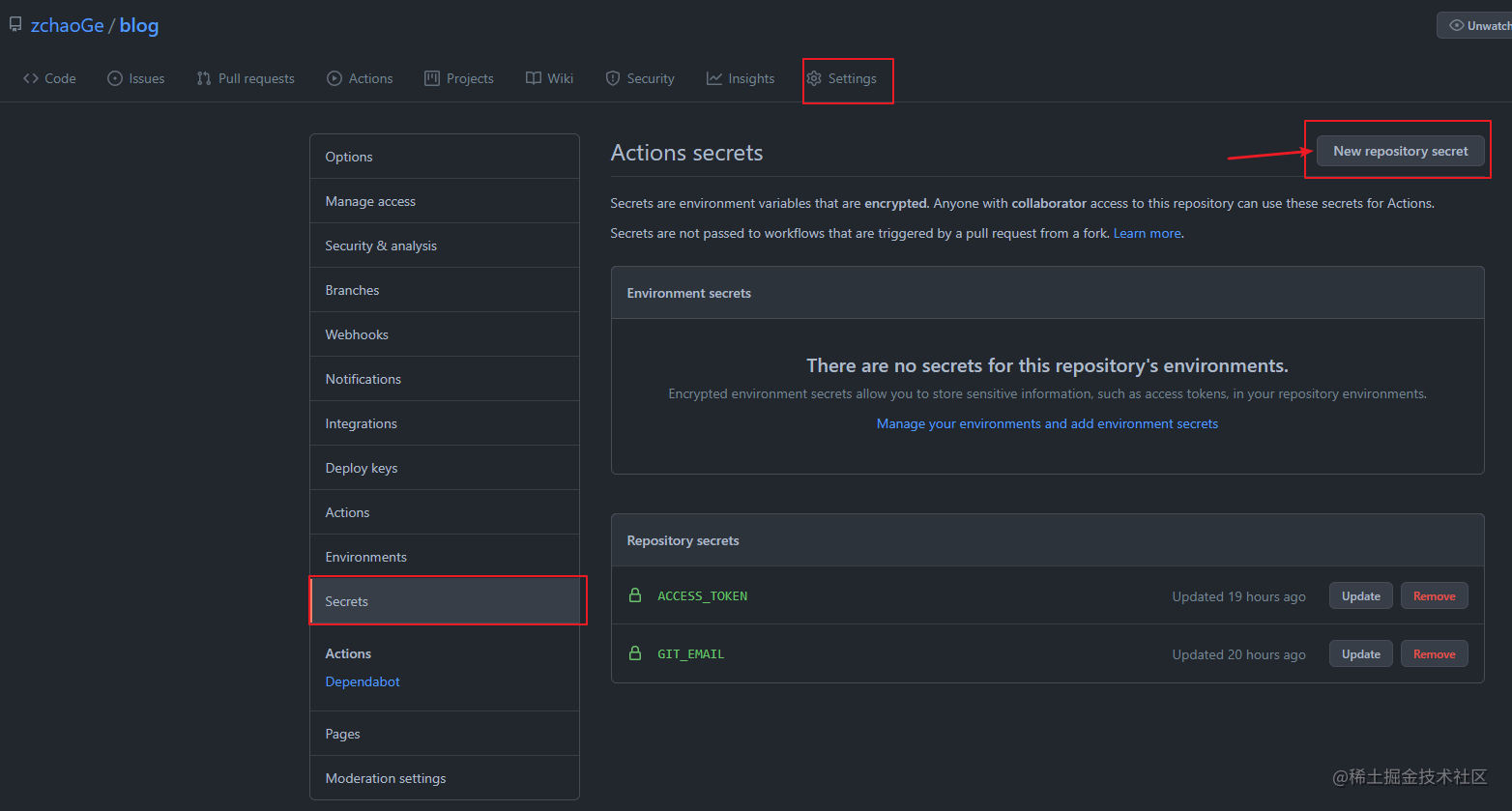Open Moderation settings

(x=445, y=778)
